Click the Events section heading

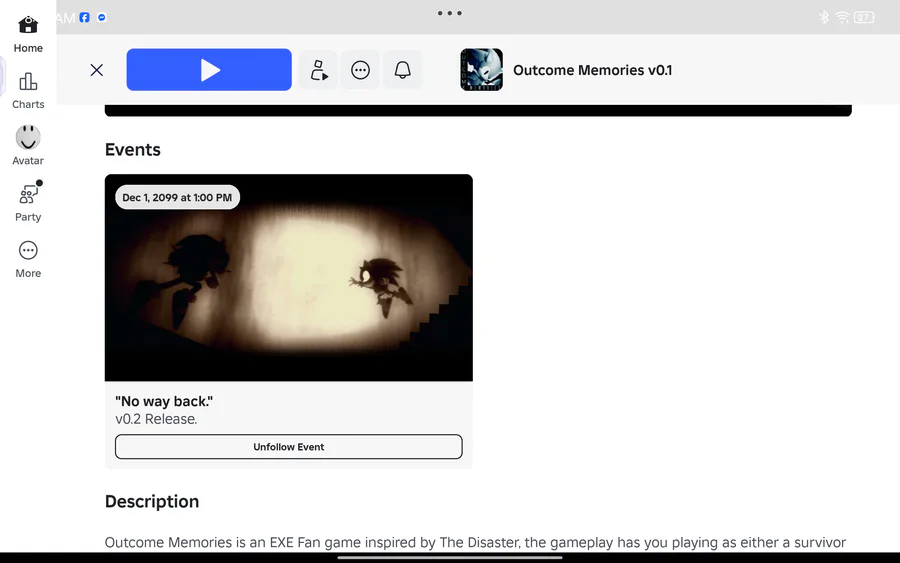pyautogui.click(x=133, y=150)
